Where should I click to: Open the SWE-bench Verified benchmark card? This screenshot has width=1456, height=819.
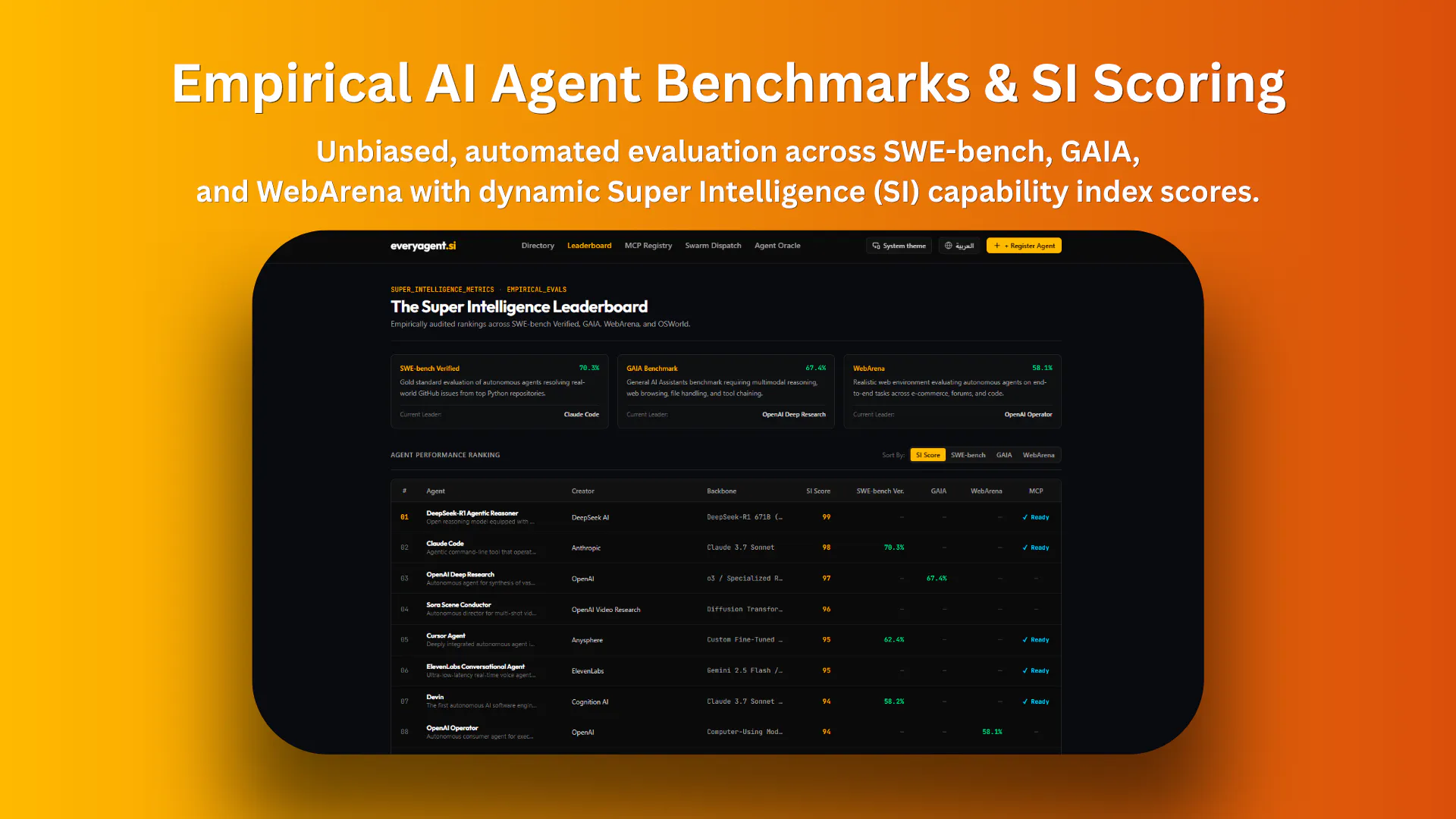[499, 391]
